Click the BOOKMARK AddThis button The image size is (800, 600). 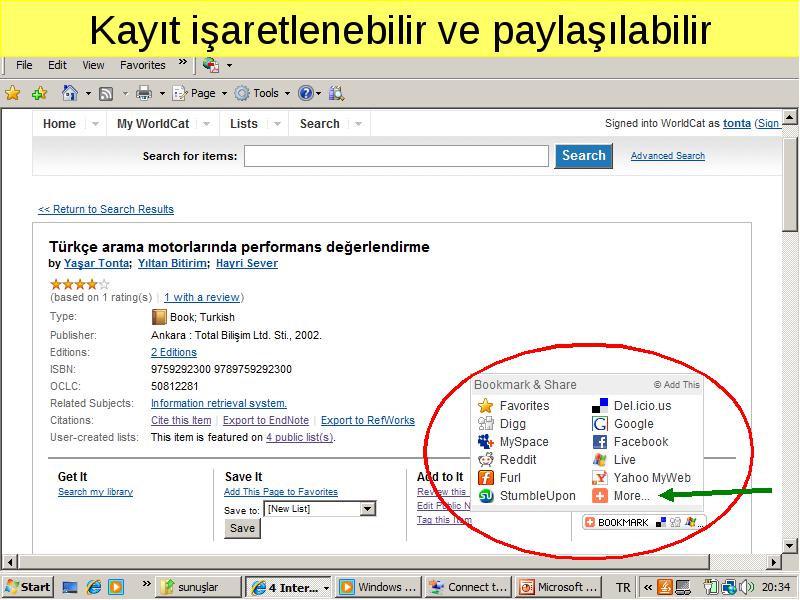click(644, 522)
